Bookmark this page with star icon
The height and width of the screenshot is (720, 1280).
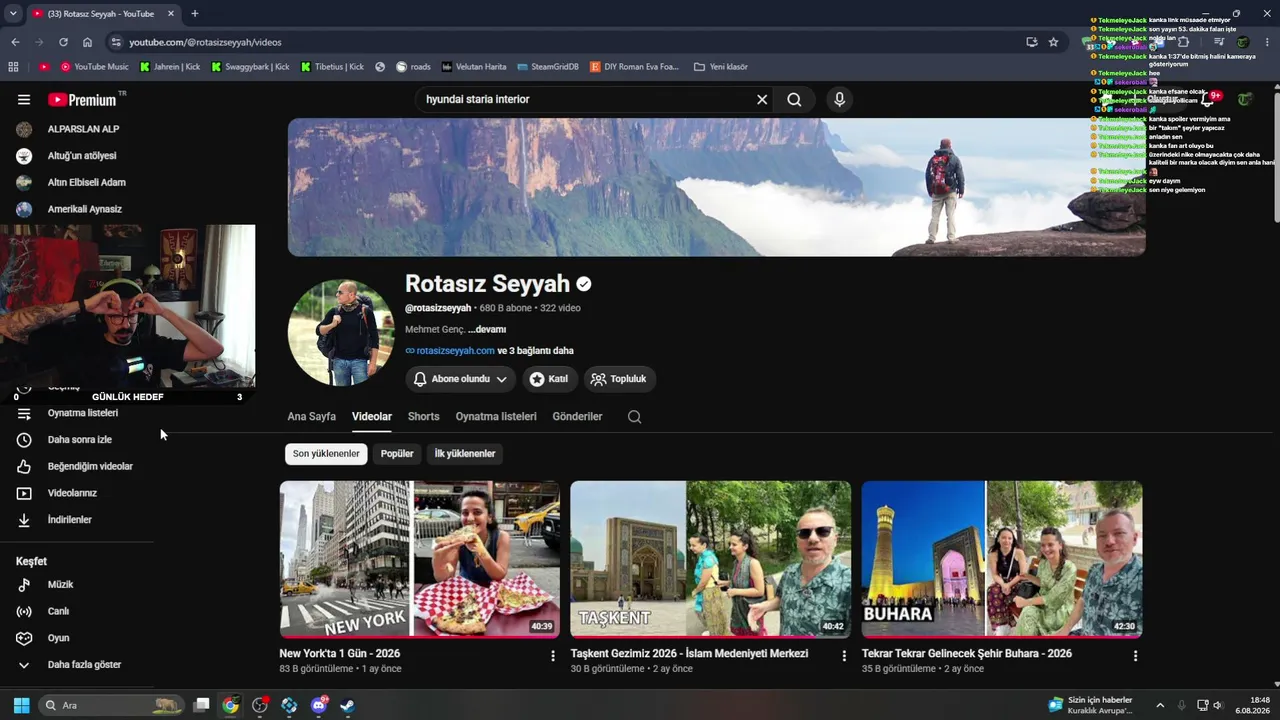1053,42
